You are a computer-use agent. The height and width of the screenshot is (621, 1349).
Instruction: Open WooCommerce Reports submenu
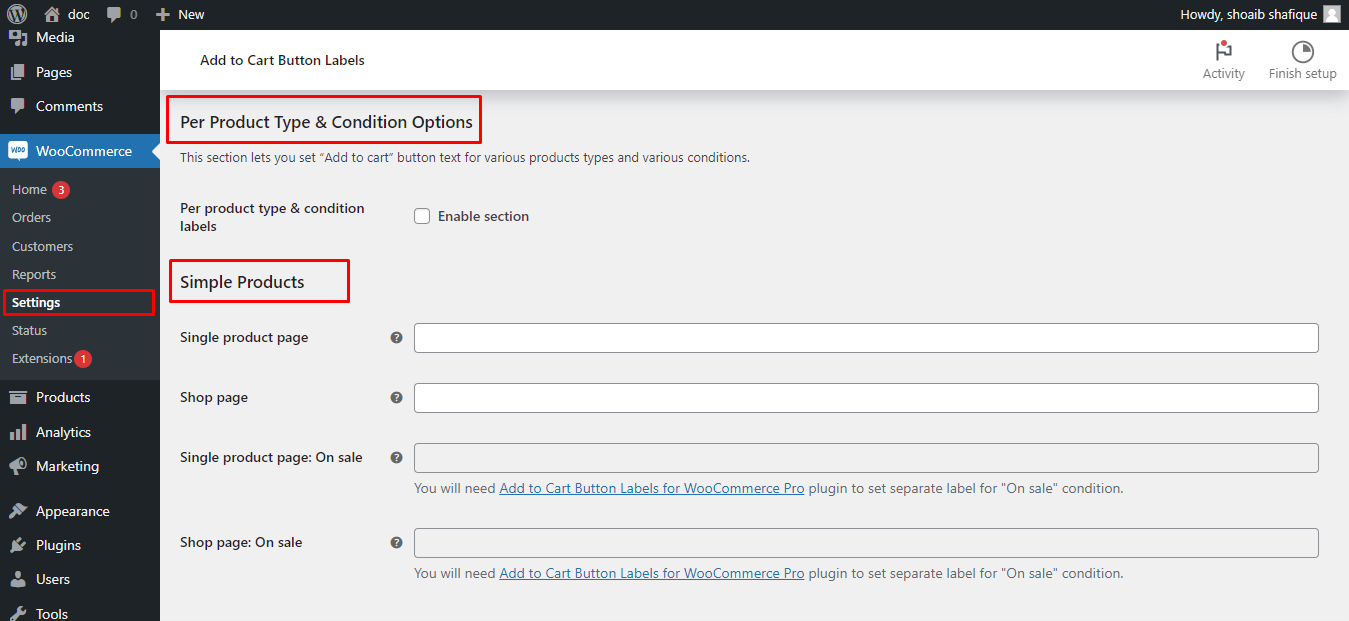pyautogui.click(x=34, y=274)
